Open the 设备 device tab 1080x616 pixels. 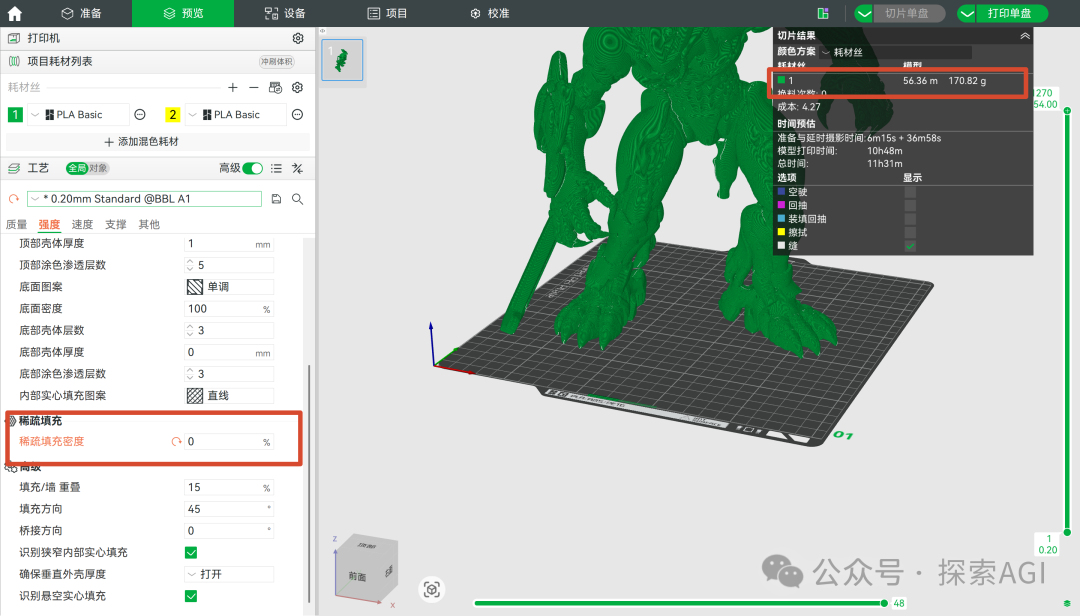click(x=285, y=13)
